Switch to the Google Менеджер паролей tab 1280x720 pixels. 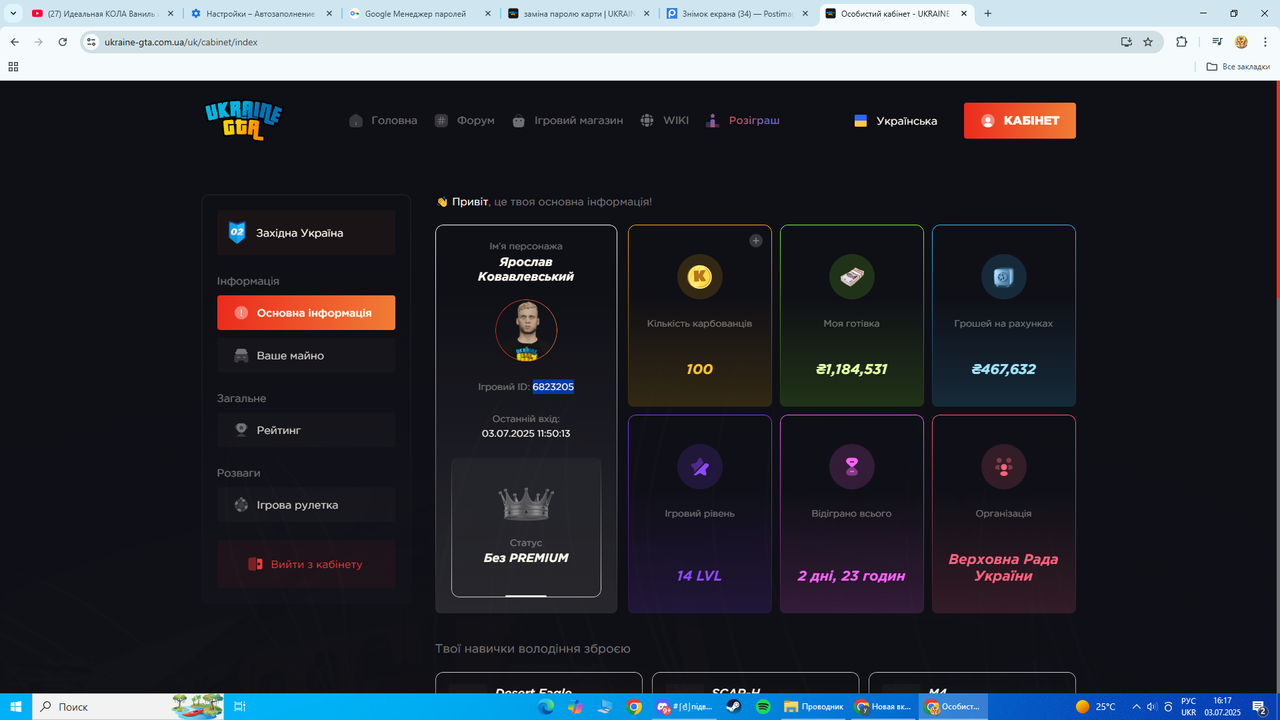tap(420, 13)
